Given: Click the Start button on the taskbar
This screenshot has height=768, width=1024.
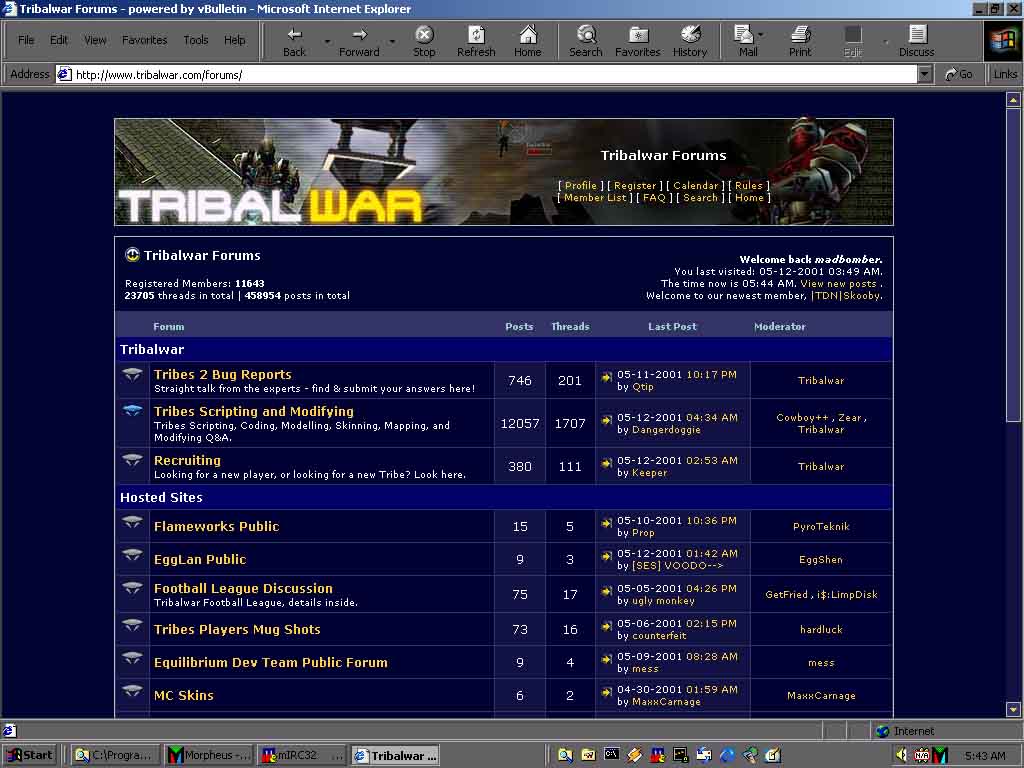Looking at the screenshot, I should point(30,756).
